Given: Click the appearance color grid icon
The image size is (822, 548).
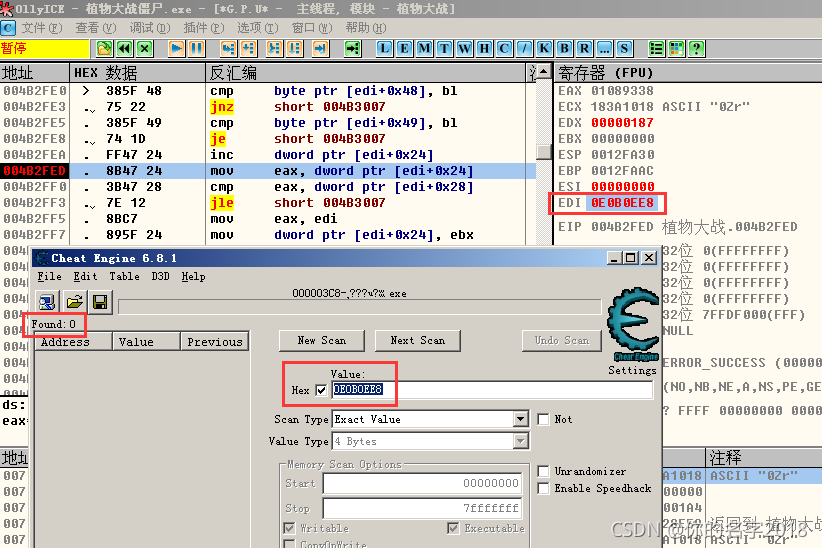Looking at the screenshot, I should (x=676, y=49).
